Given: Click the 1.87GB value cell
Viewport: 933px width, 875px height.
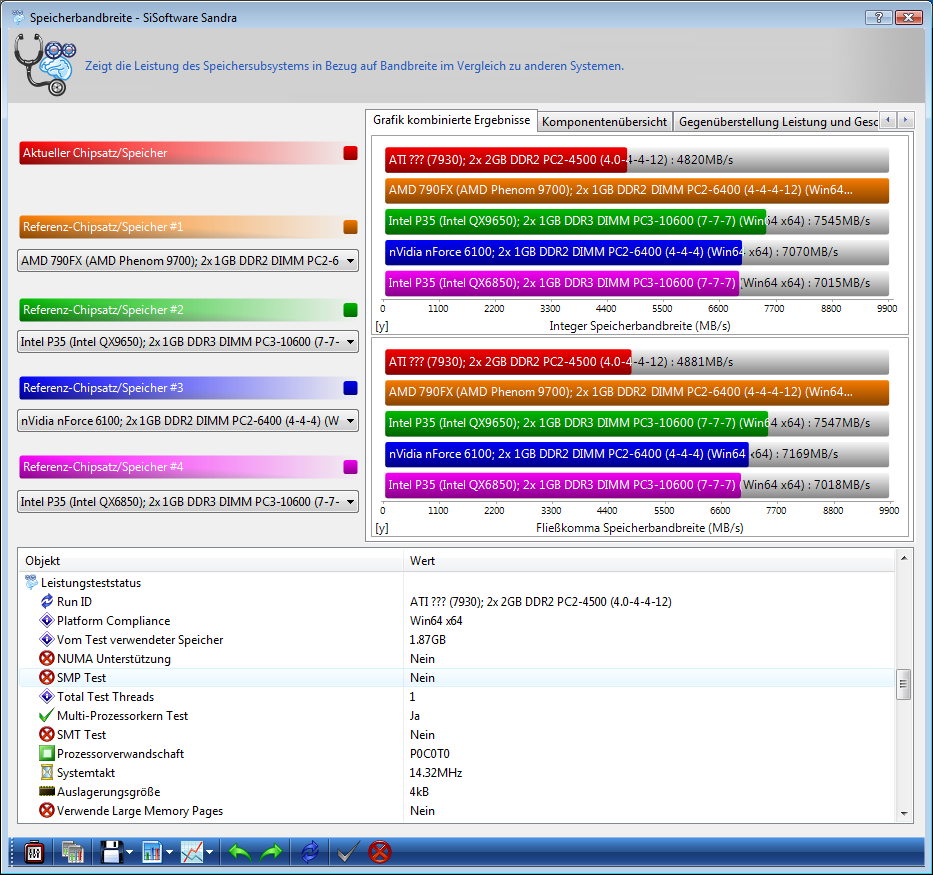Looking at the screenshot, I should [x=427, y=639].
